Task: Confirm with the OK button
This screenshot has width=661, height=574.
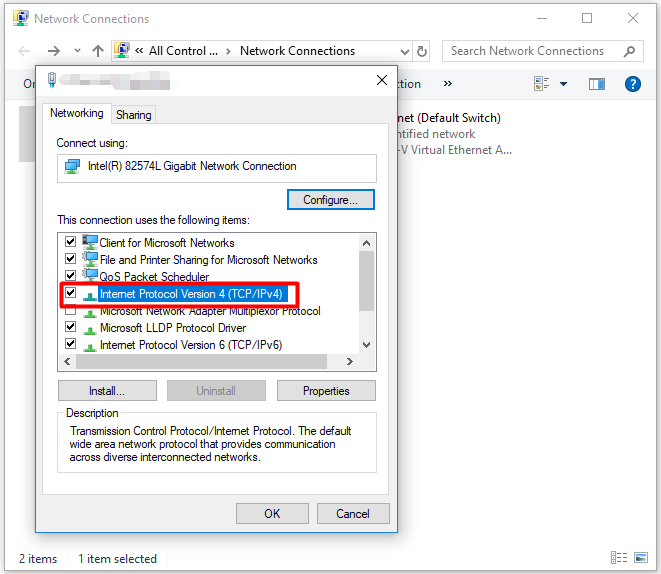Action: pyautogui.click(x=272, y=513)
